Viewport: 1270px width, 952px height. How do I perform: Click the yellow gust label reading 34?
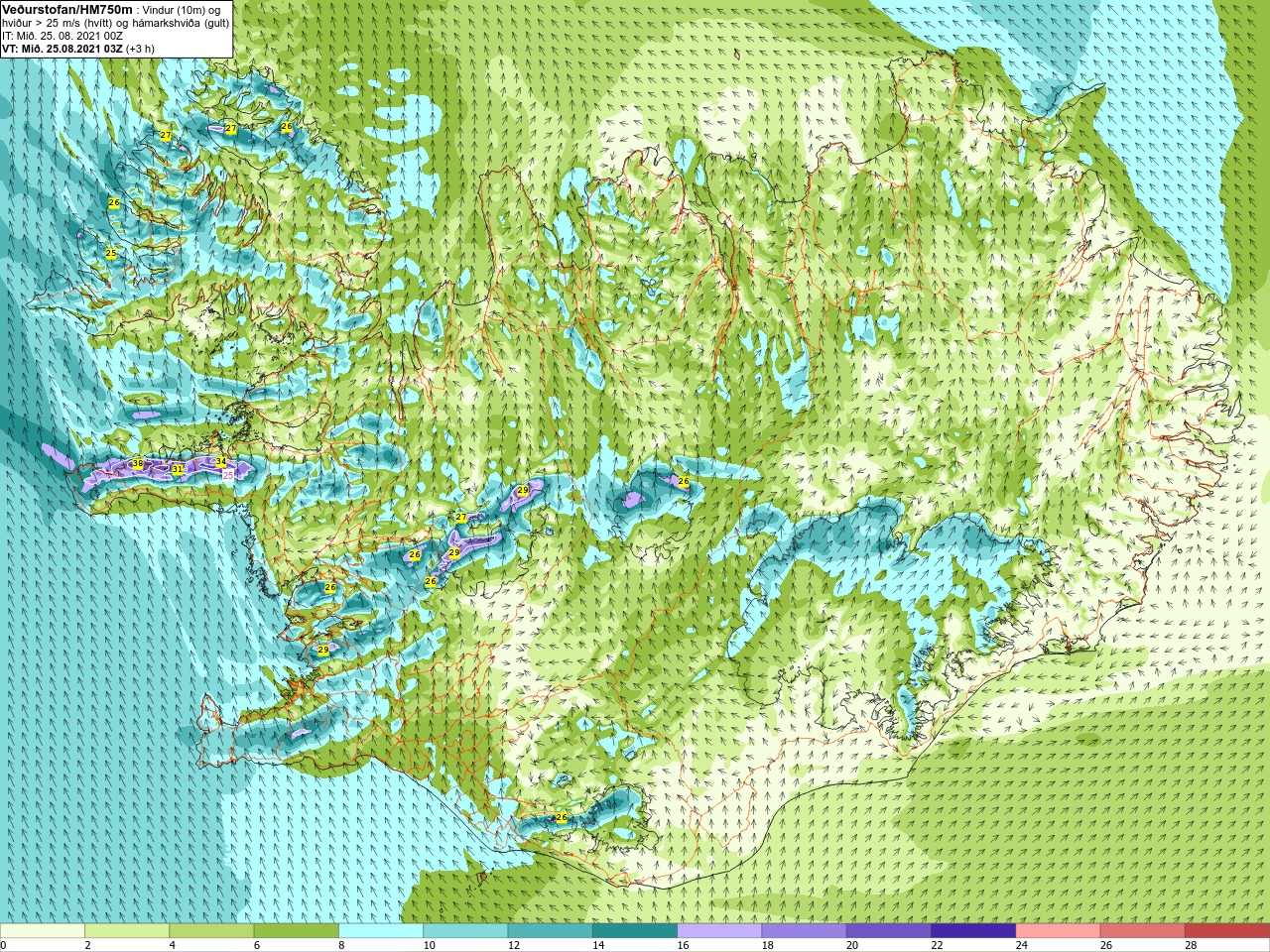(220, 462)
